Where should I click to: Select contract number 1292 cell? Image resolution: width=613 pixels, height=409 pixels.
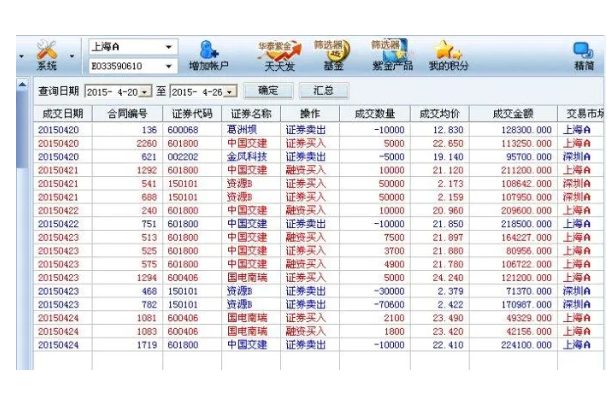127,170
